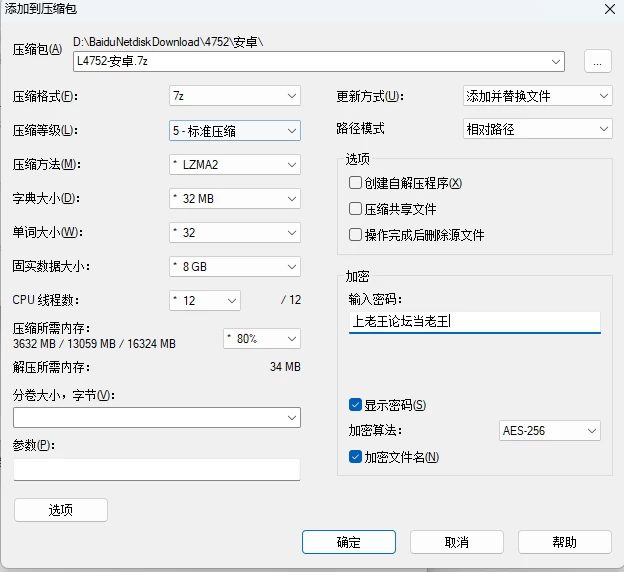This screenshot has width=624, height=572.
Task: Open the 分卷大小 combo box
Action: click(x=157, y=418)
